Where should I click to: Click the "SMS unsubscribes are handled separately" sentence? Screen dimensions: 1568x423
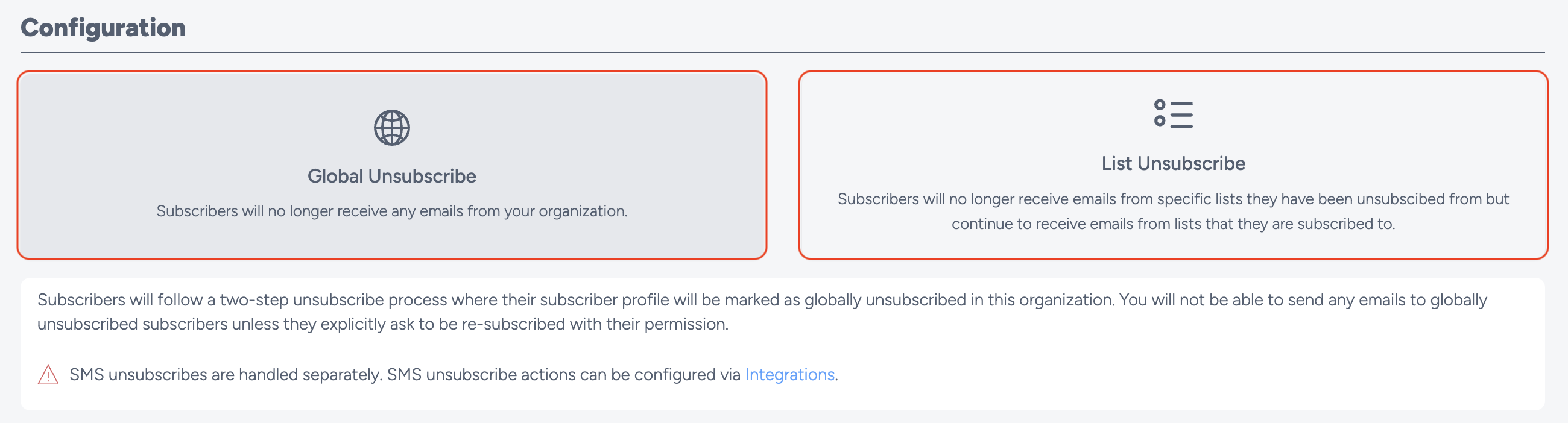point(225,374)
